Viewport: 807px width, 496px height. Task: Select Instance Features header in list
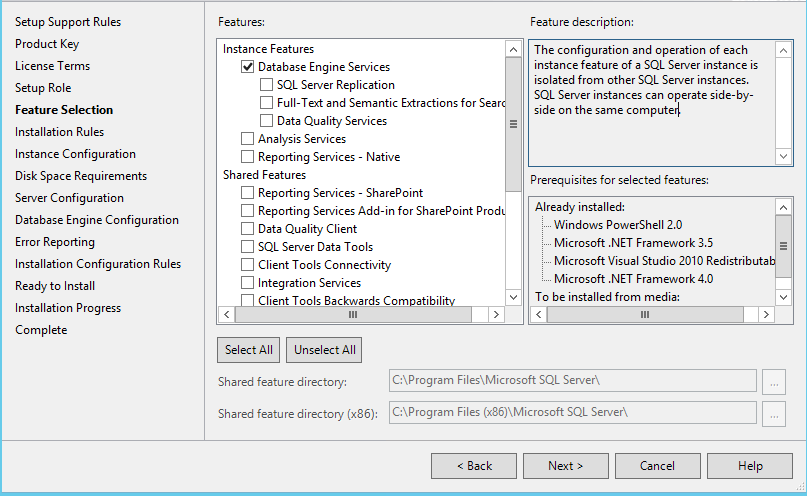click(x=268, y=49)
